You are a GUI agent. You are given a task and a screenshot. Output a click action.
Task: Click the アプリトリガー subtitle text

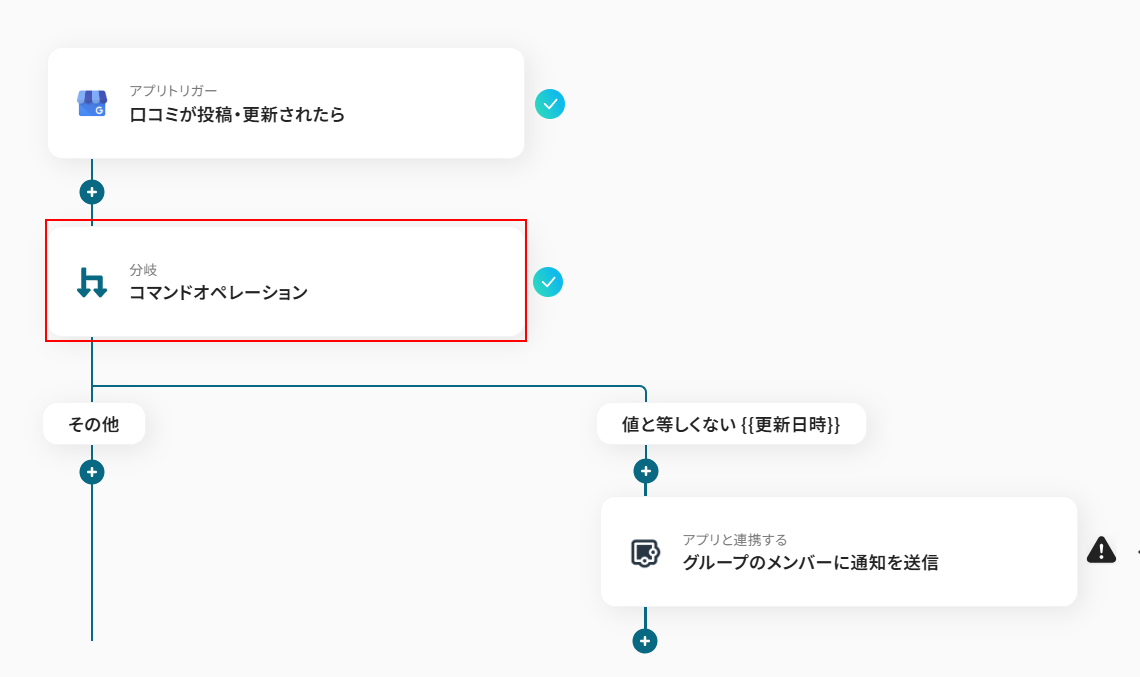[x=173, y=91]
